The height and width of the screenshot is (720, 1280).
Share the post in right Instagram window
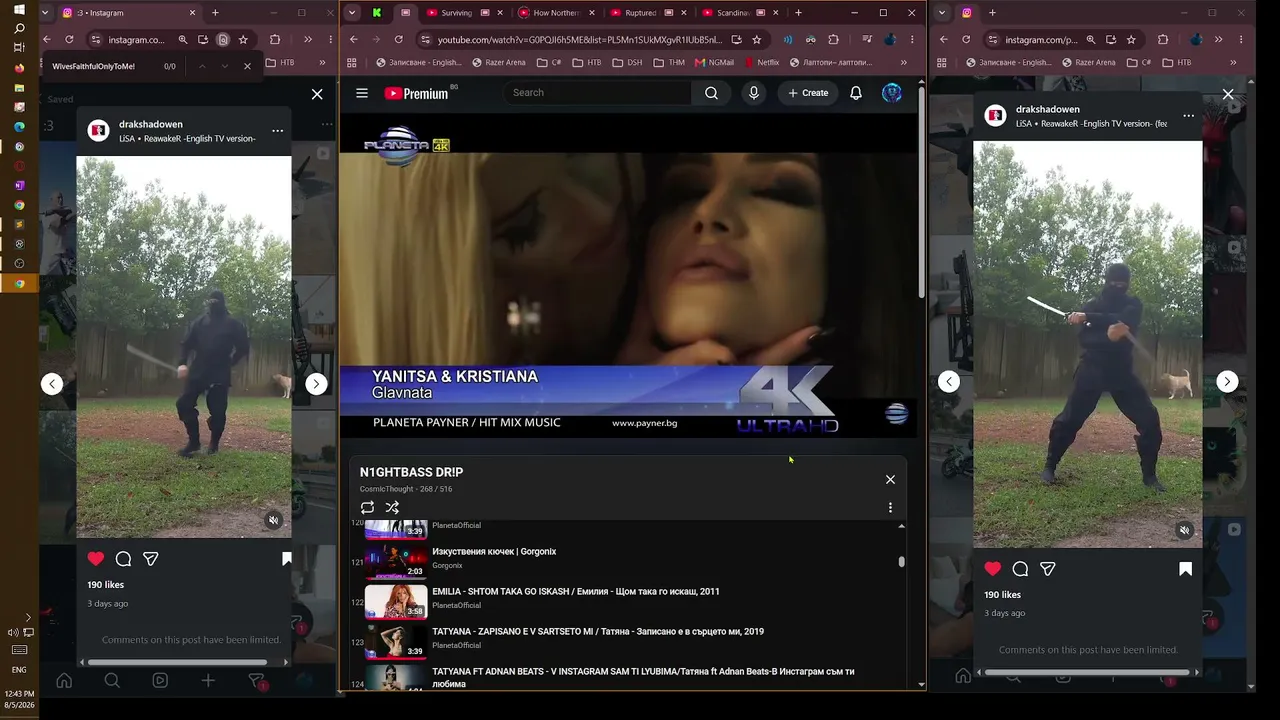[x=1048, y=569]
